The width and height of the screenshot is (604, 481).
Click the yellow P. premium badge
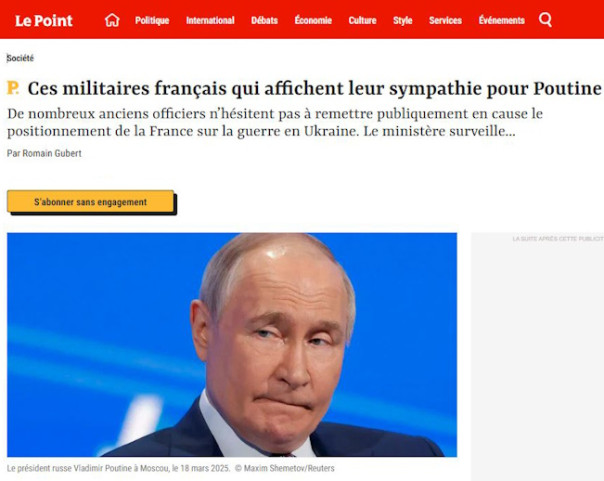click(13, 88)
